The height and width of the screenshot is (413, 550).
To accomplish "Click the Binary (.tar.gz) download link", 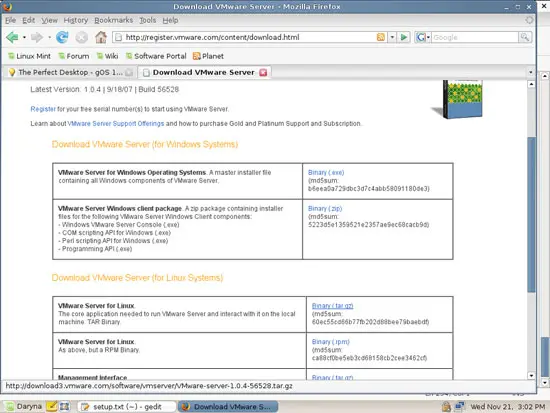I will (x=332, y=306).
